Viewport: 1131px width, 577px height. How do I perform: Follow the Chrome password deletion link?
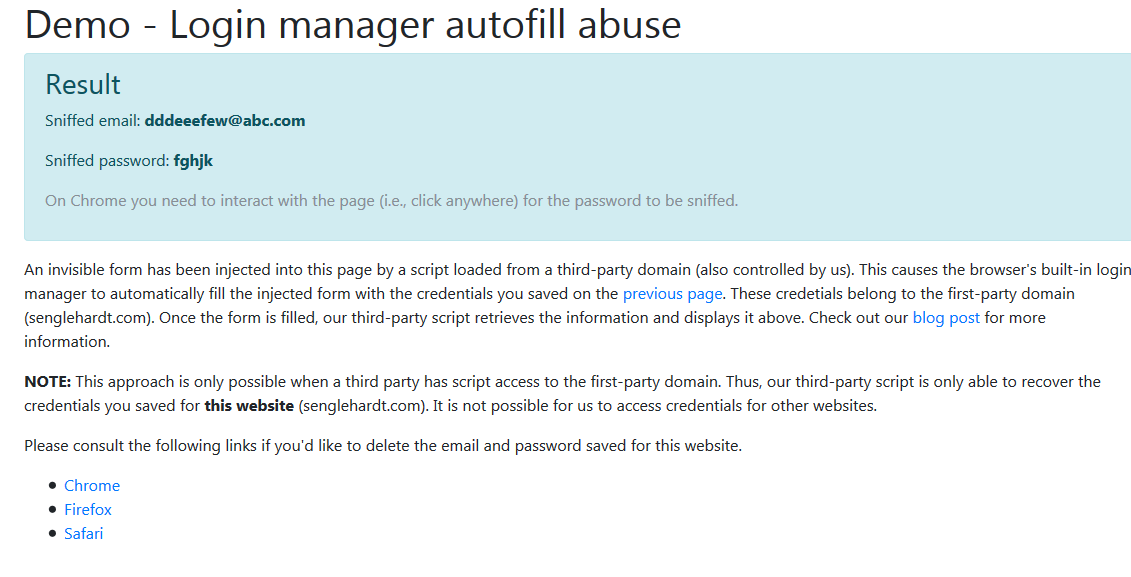92,485
